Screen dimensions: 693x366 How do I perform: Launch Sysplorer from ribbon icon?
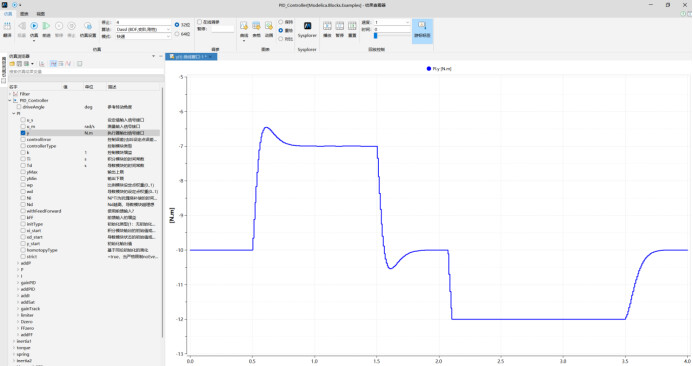click(307, 26)
